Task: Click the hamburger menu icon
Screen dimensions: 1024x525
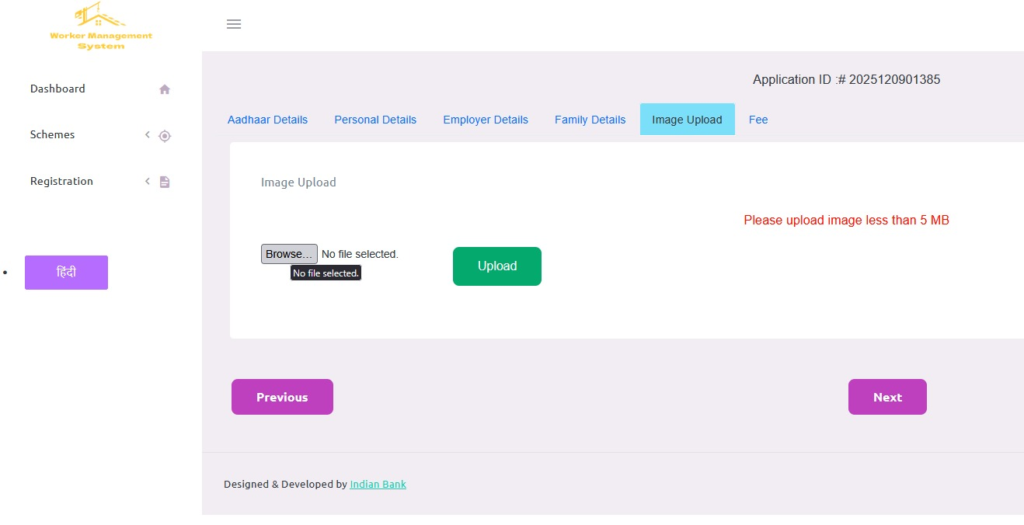Action: click(234, 24)
